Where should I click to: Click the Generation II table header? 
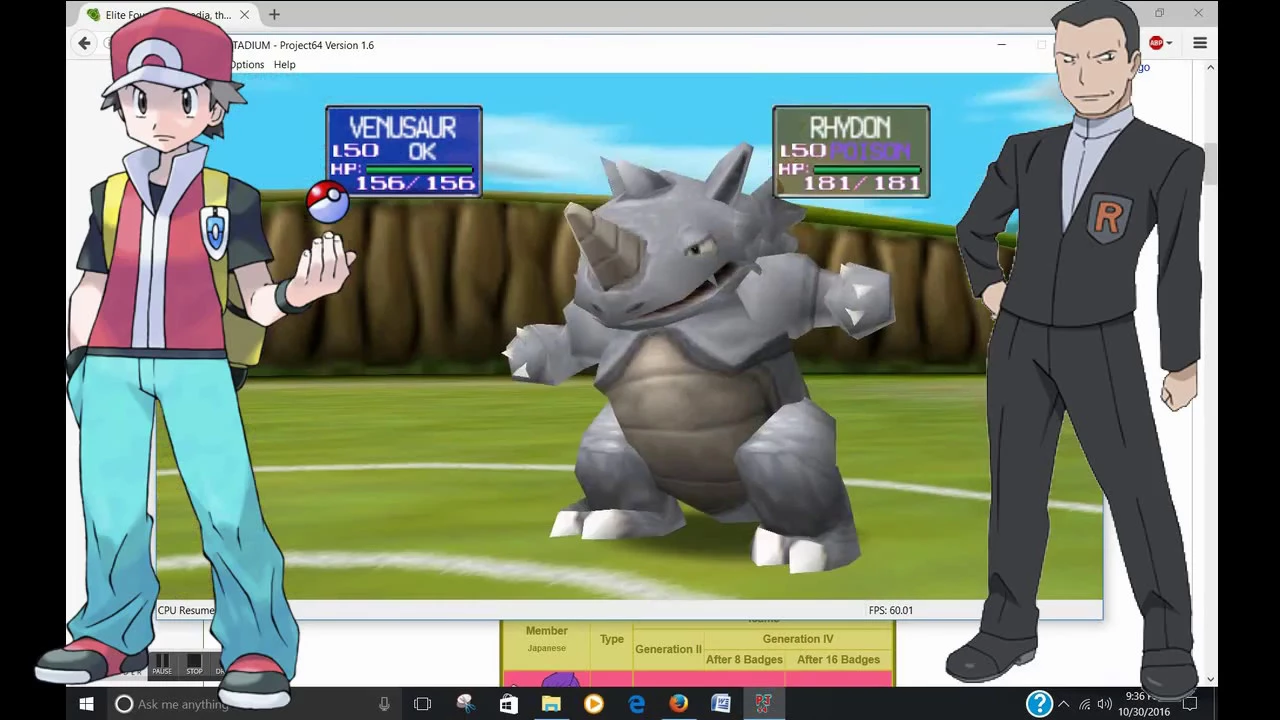[668, 649]
